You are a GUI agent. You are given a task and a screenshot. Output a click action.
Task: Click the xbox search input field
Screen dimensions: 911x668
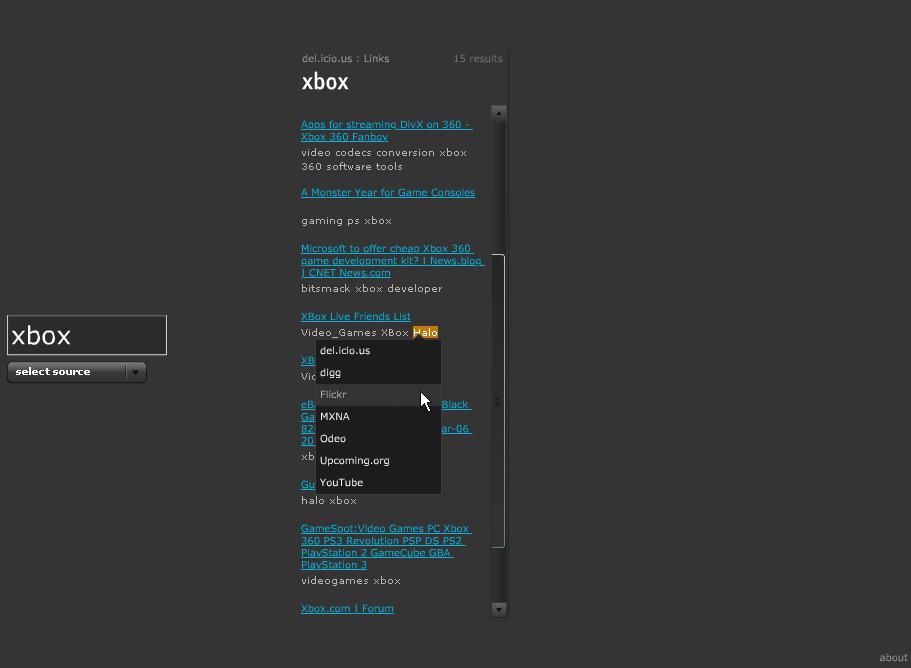87,336
